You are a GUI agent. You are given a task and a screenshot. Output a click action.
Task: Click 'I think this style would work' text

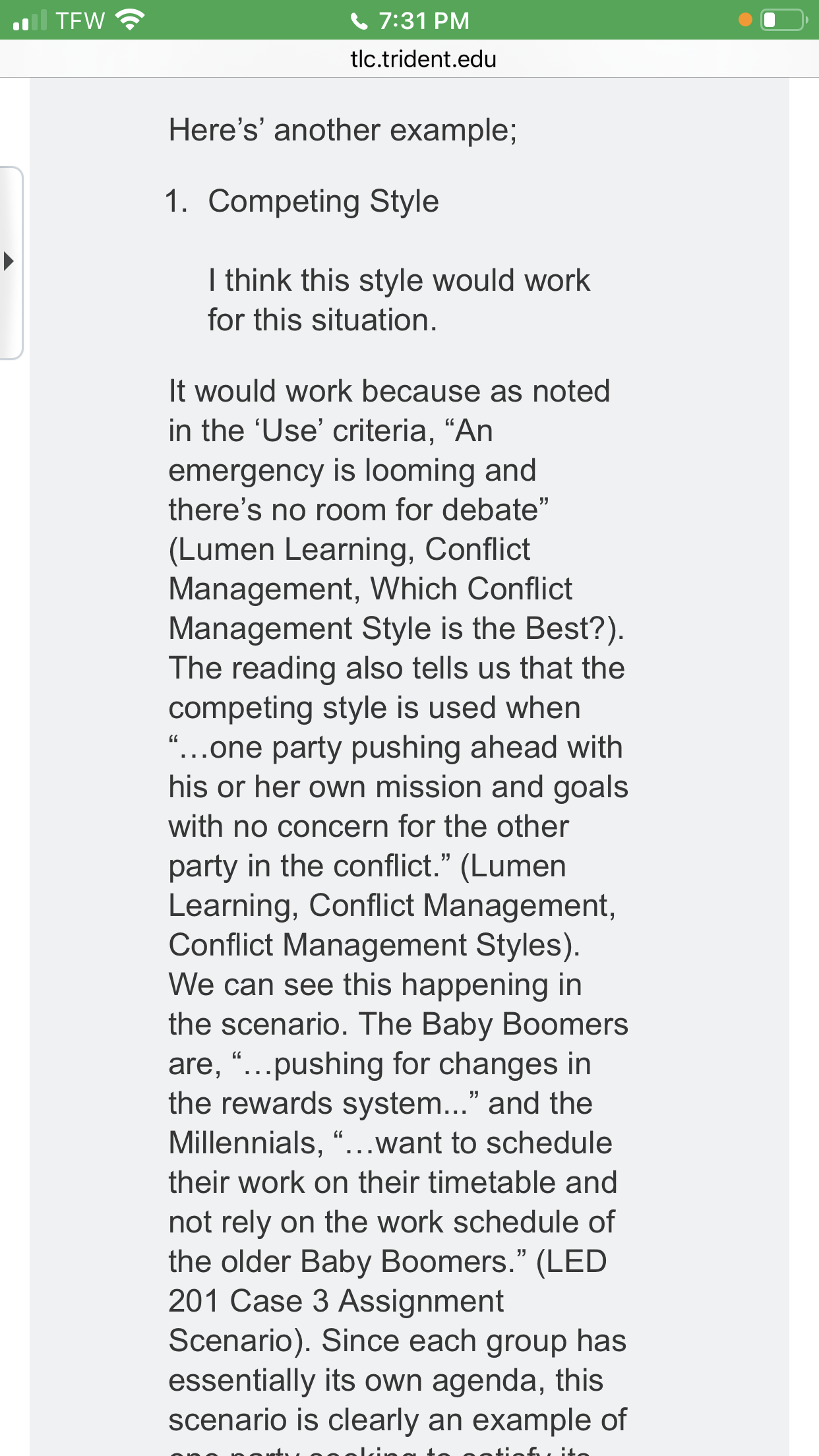tap(399, 280)
